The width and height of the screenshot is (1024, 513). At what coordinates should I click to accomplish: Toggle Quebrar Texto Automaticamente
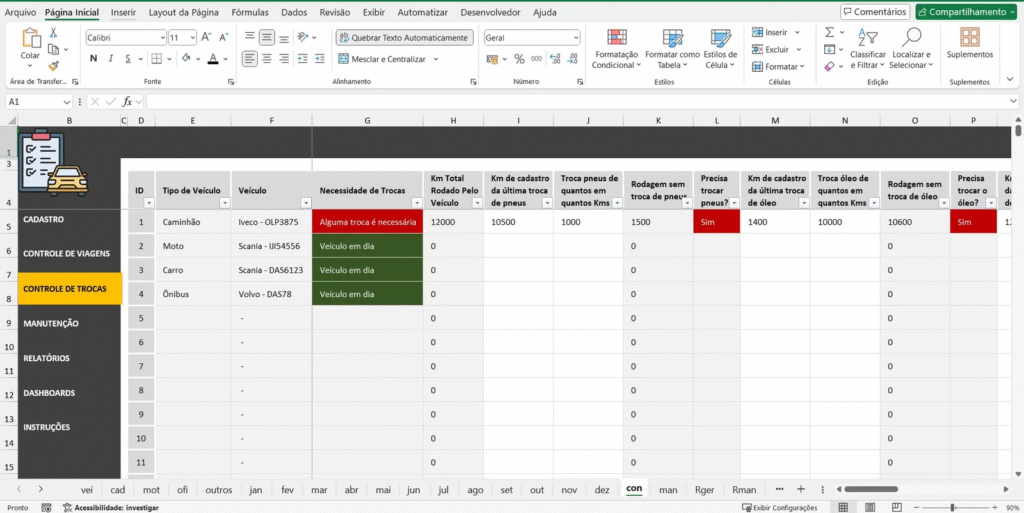[x=403, y=37]
